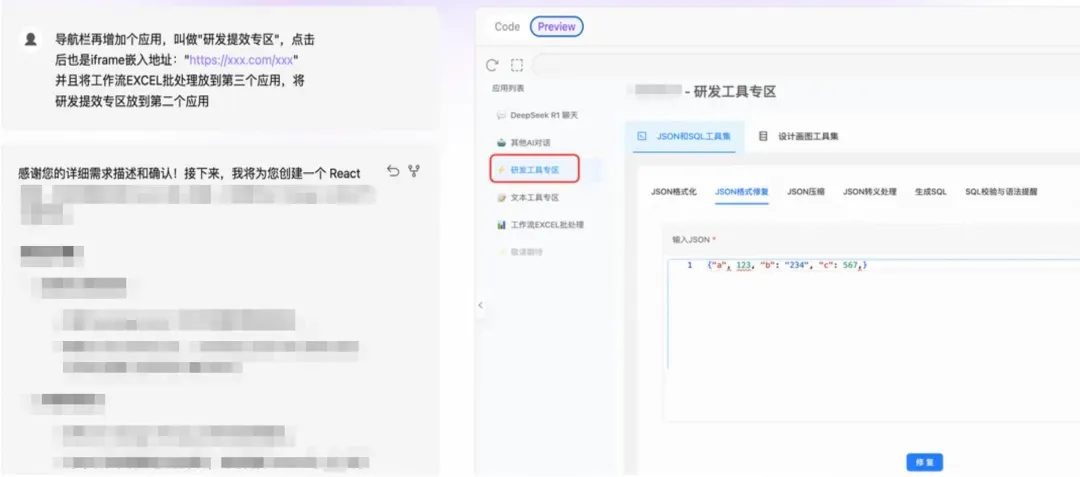Select the JSON格式化 sub-tab
1080x477 pixels.
(x=674, y=192)
